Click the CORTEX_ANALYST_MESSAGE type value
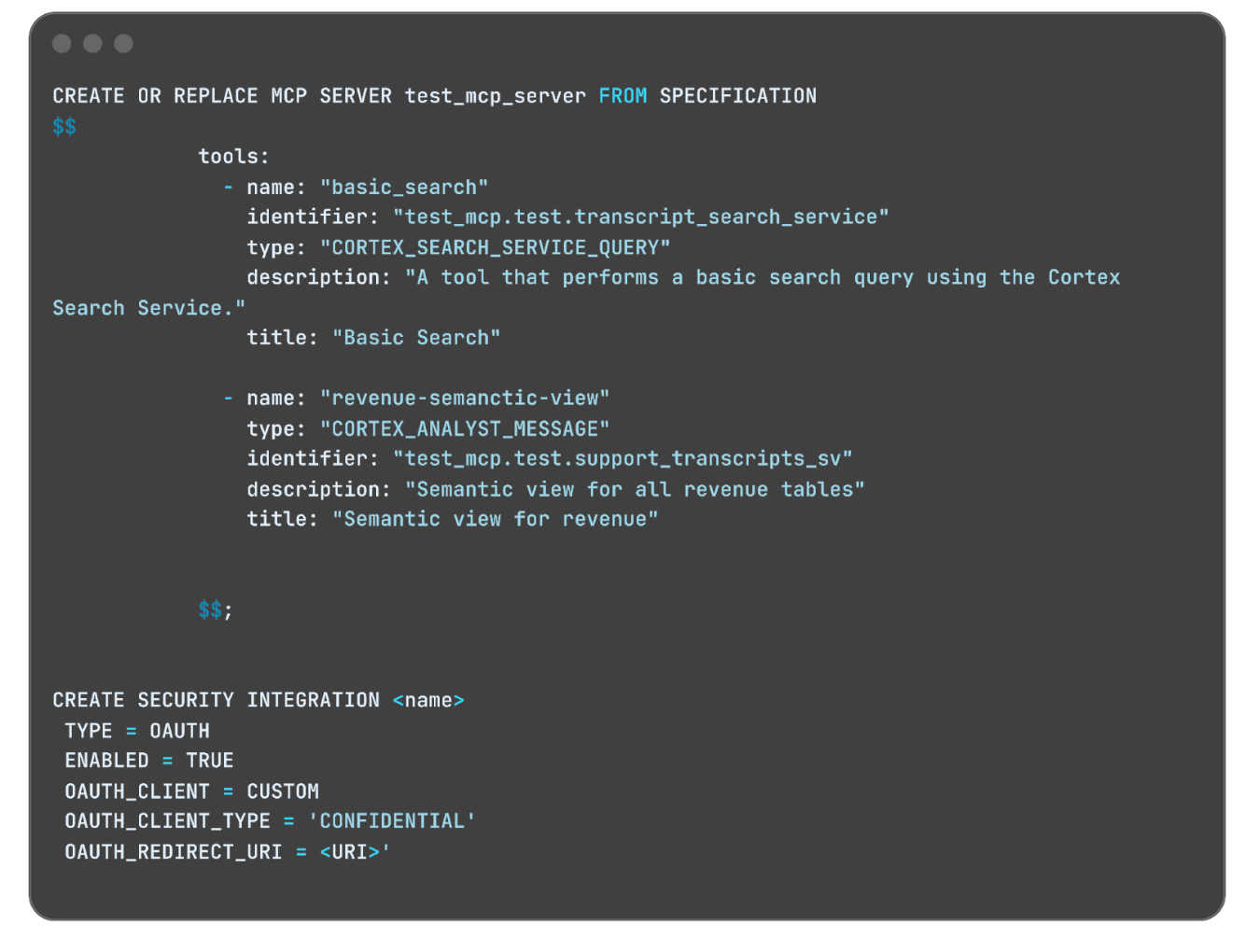The image size is (1260, 952). 465,429
